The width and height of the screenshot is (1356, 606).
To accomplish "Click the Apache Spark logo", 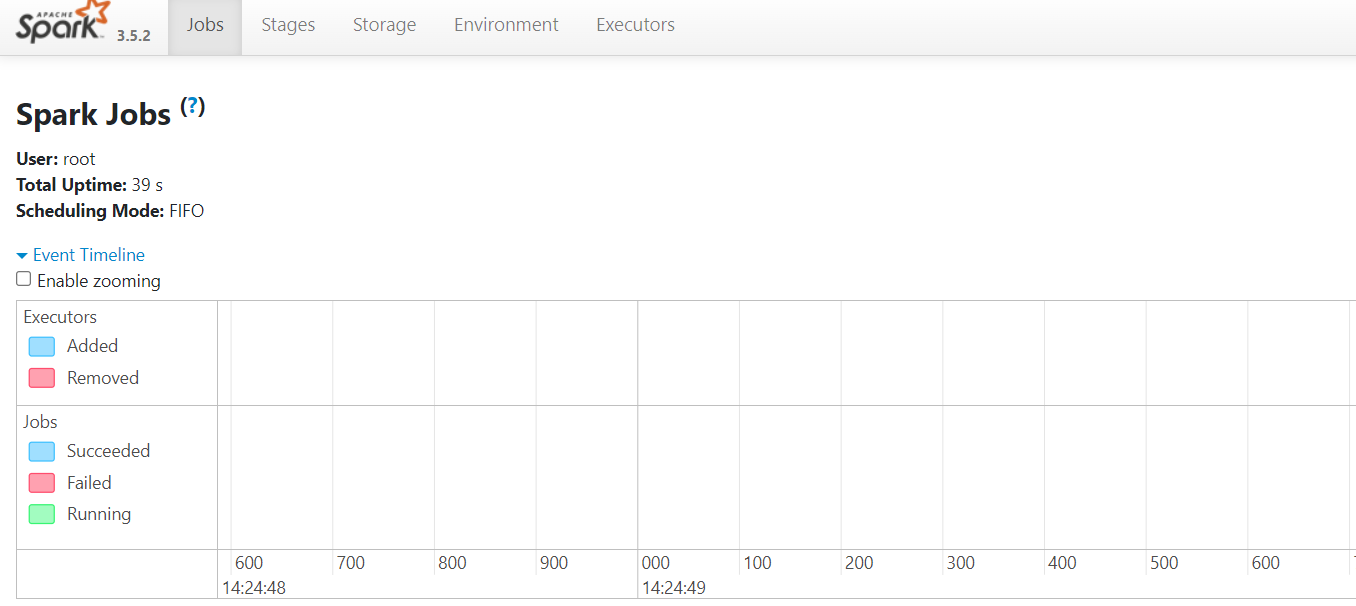I will coord(60,22).
